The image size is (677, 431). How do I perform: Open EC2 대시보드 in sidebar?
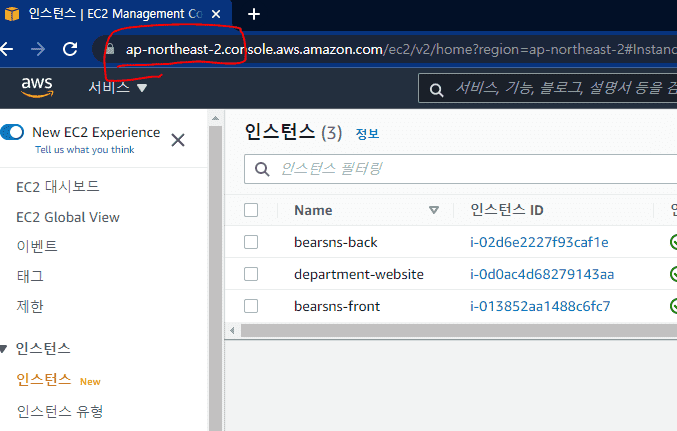(x=58, y=187)
